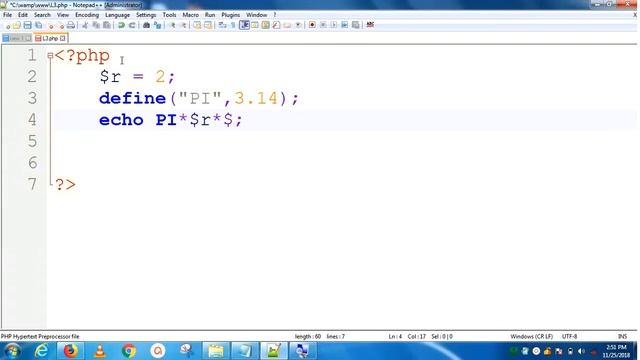Start macro recording with the red dot icon
This screenshot has height=360, width=640.
(312, 25)
